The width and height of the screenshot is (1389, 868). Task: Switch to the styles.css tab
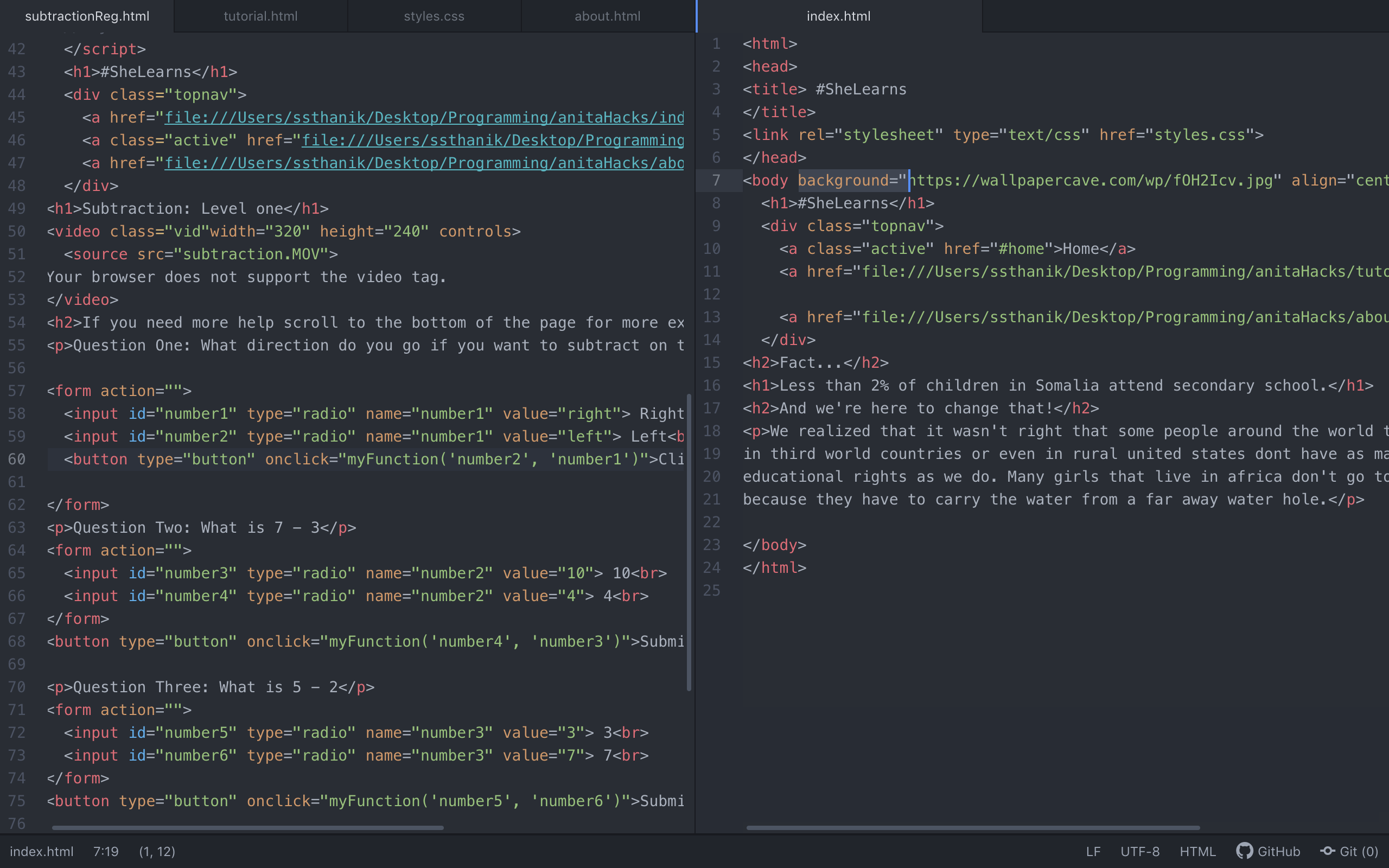434,16
